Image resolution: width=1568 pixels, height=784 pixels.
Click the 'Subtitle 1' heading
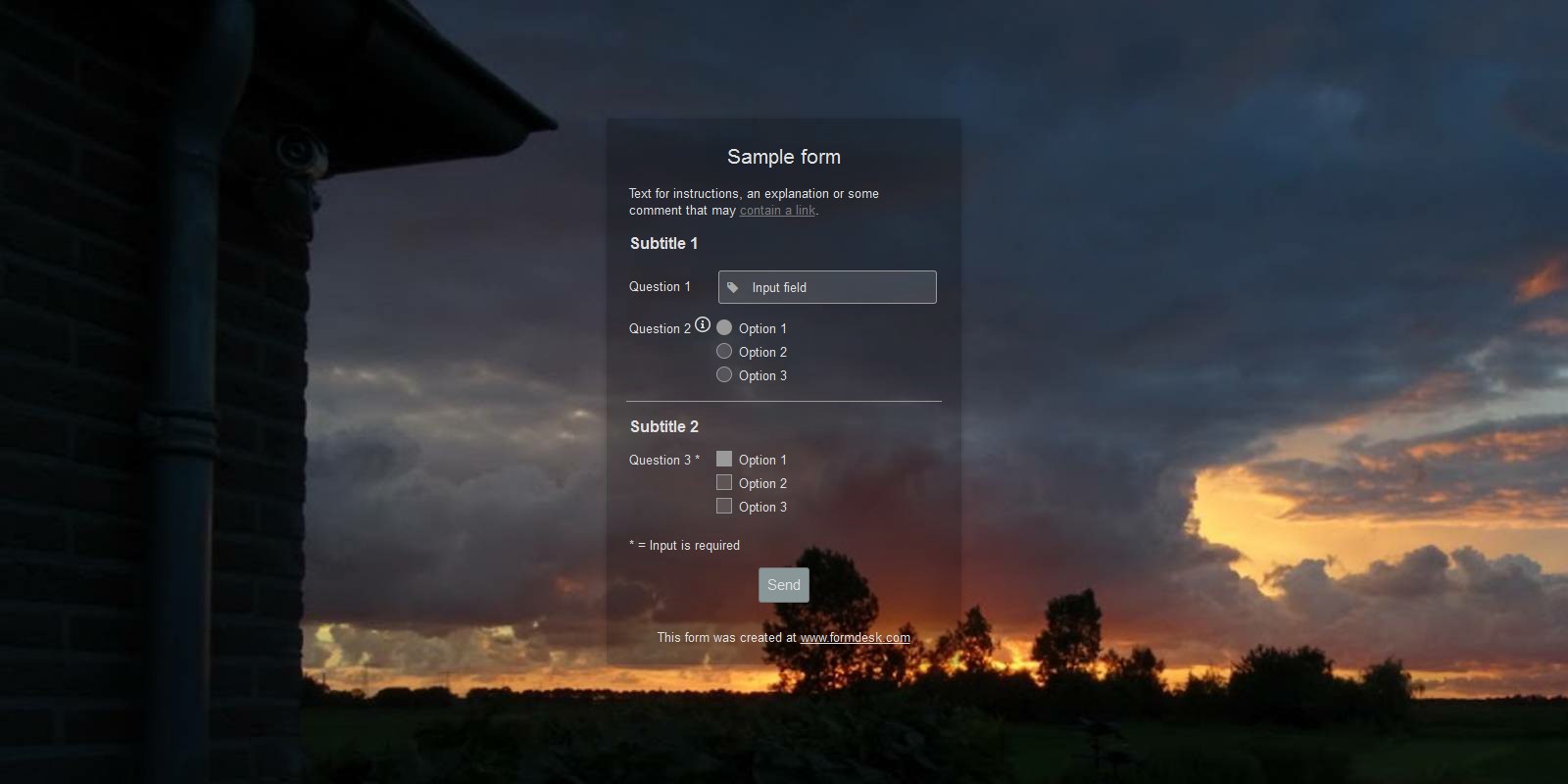663,243
